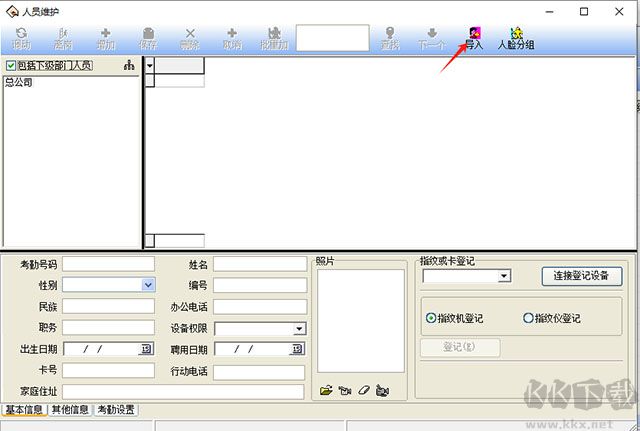Click the 卡号 input field
This screenshot has height=431, width=640.
click(109, 370)
